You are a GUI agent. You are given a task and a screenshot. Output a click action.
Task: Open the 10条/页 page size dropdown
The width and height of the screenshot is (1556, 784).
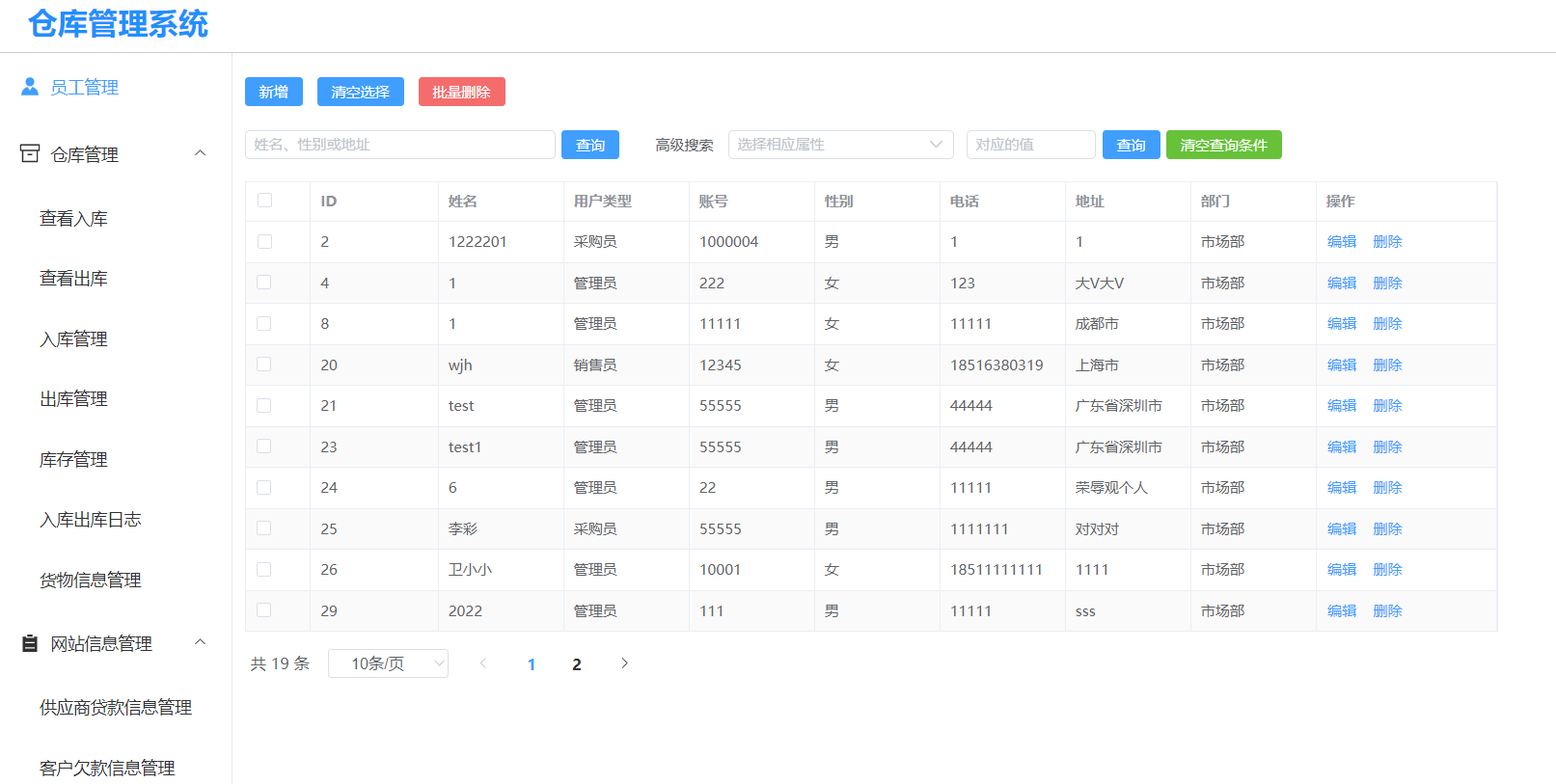[x=388, y=663]
